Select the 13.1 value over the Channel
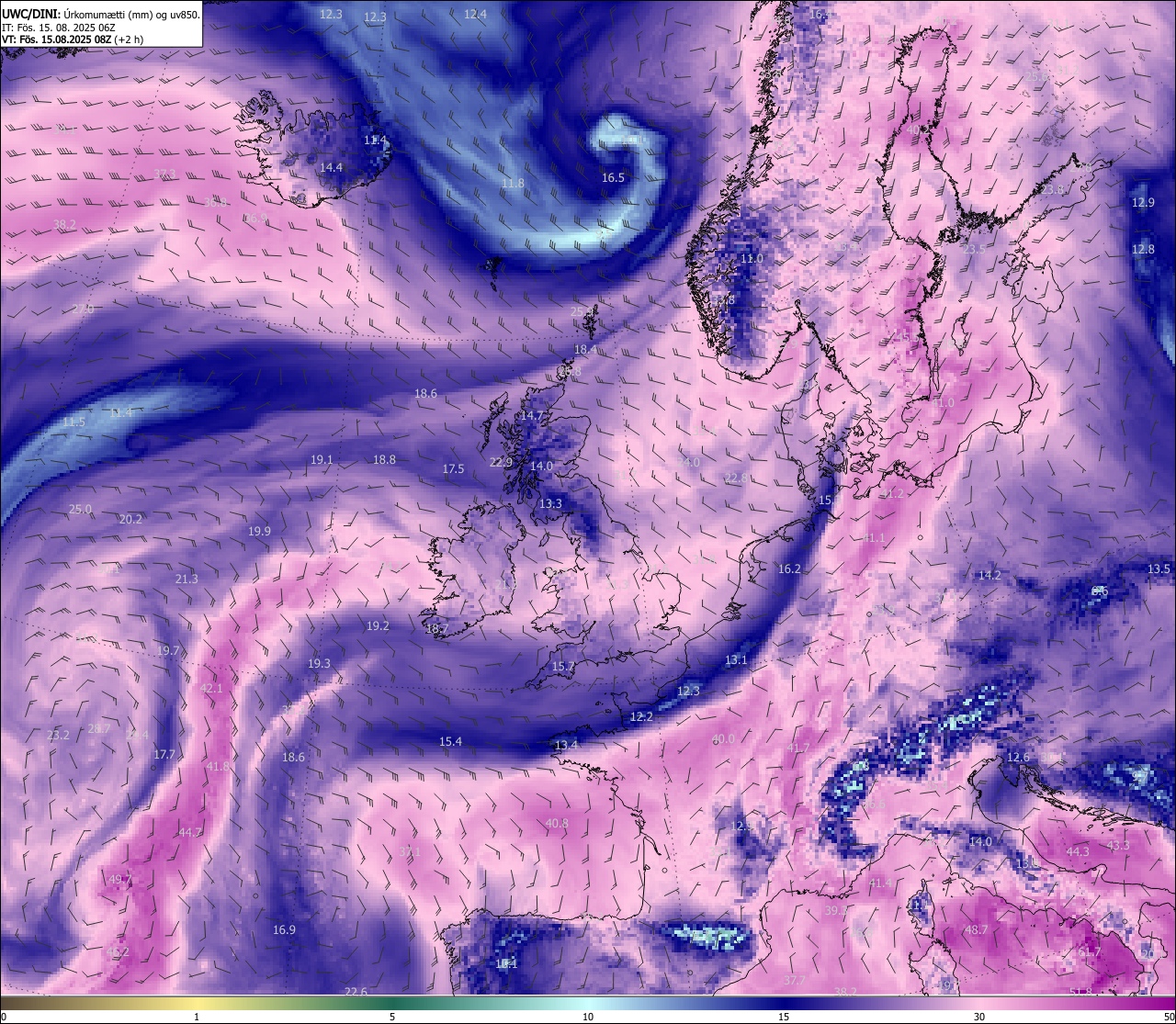This screenshot has height=1024, width=1176. coord(736,660)
